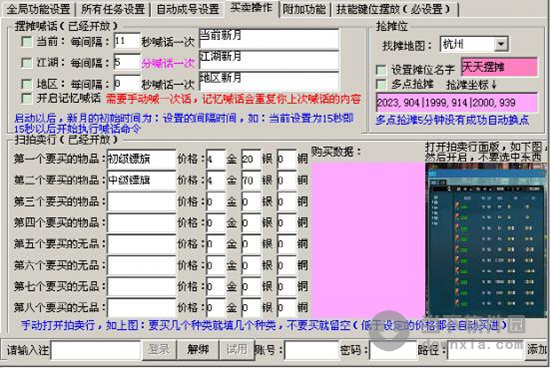Screen dimensions: 550x368
Task: Click sixth item gold price field
Action: pos(215,265)
